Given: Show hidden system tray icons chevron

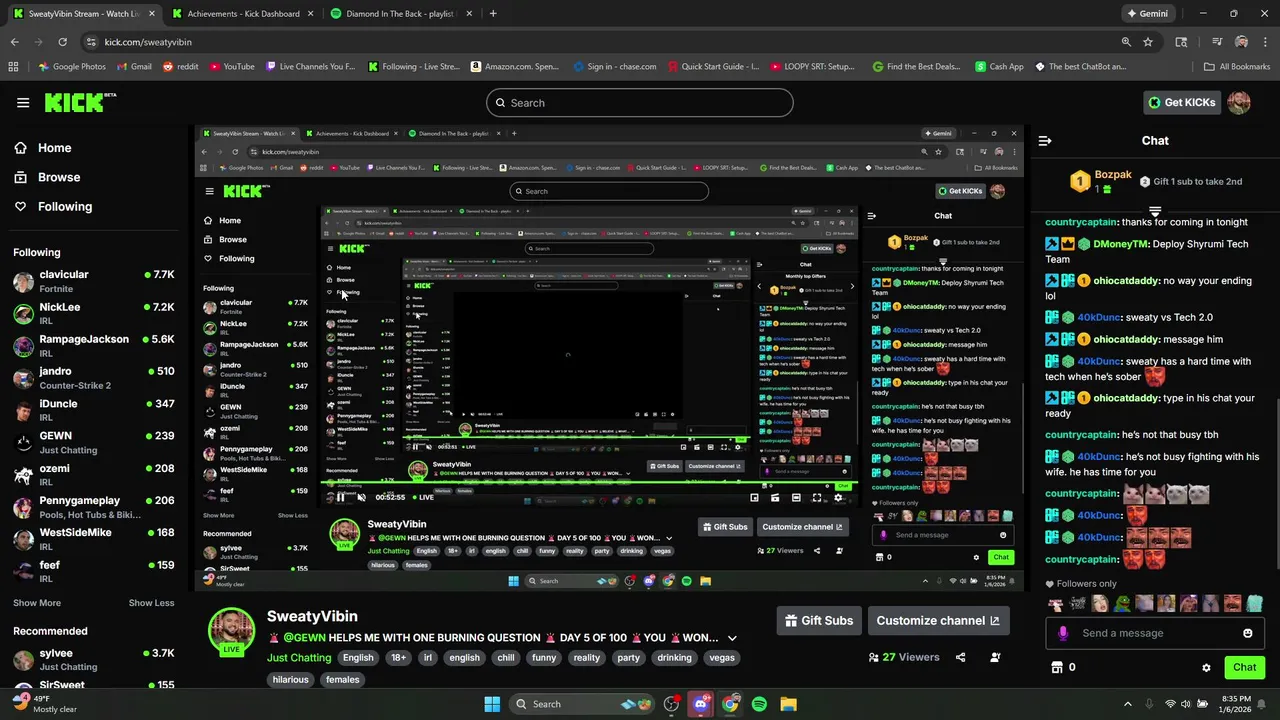Looking at the screenshot, I should click(1128, 704).
